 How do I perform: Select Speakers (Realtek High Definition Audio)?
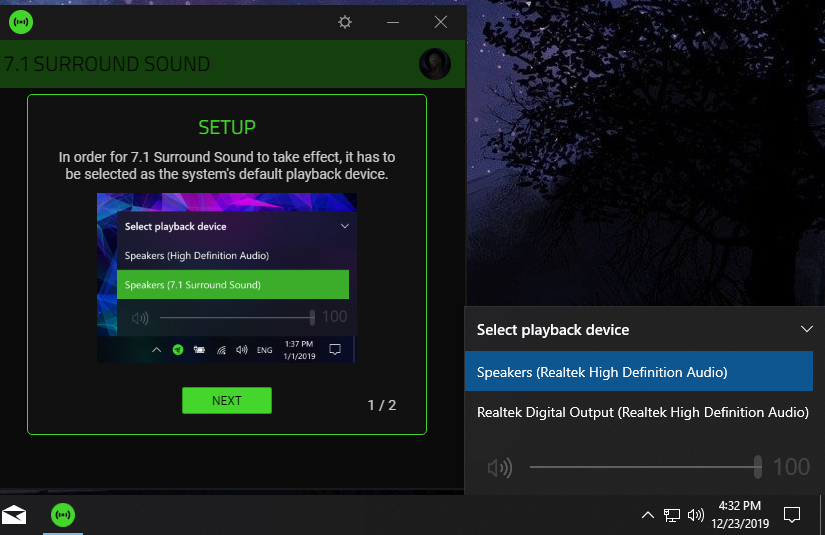639,371
